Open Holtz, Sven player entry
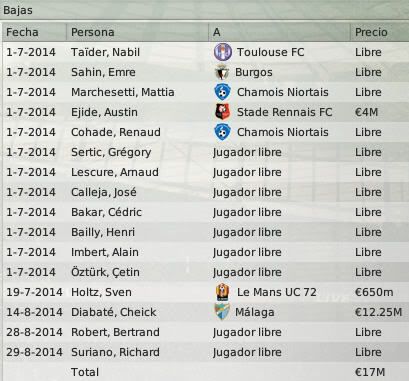Viewport: 409px width, 381px height. (101, 292)
